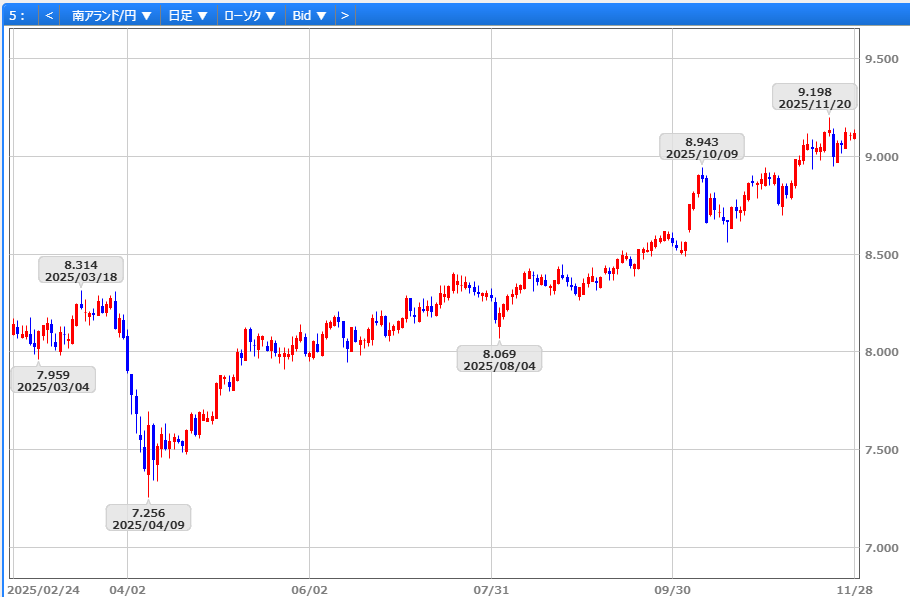The width and height of the screenshot is (910, 597).
Task: Click the 2025/02/24 start date label
Action: click(x=43, y=589)
